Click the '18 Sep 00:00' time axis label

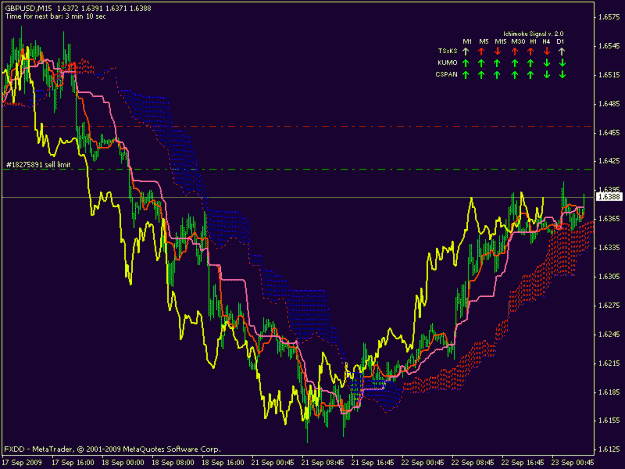click(123, 463)
